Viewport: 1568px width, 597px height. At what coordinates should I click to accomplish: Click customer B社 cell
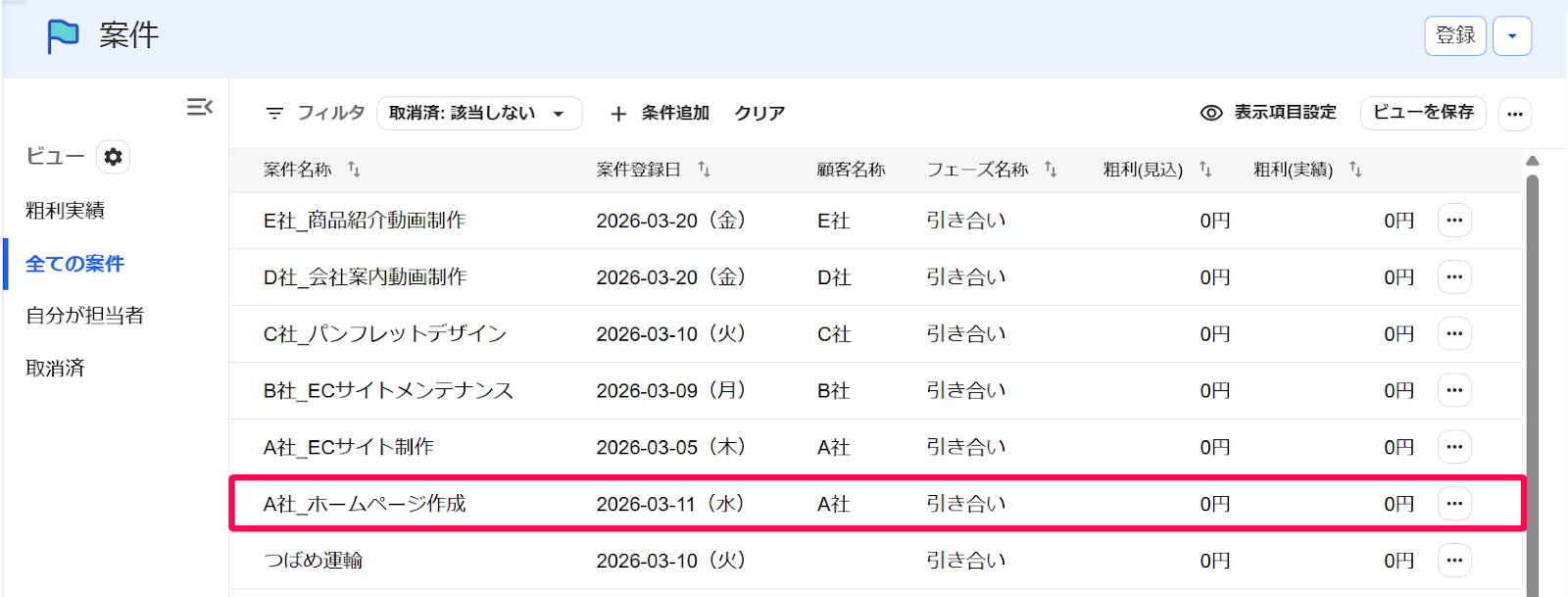pyautogui.click(x=833, y=390)
